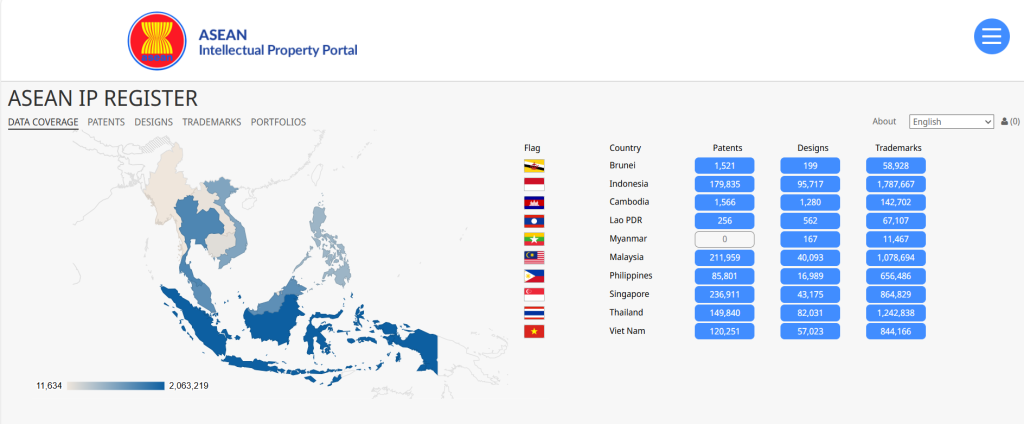Open Brunei designs count 199
This screenshot has width=1024, height=424.
click(810, 166)
